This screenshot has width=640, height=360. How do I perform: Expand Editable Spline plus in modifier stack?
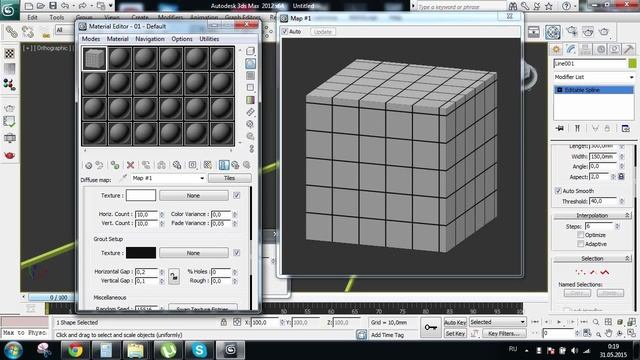pyautogui.click(x=560, y=90)
